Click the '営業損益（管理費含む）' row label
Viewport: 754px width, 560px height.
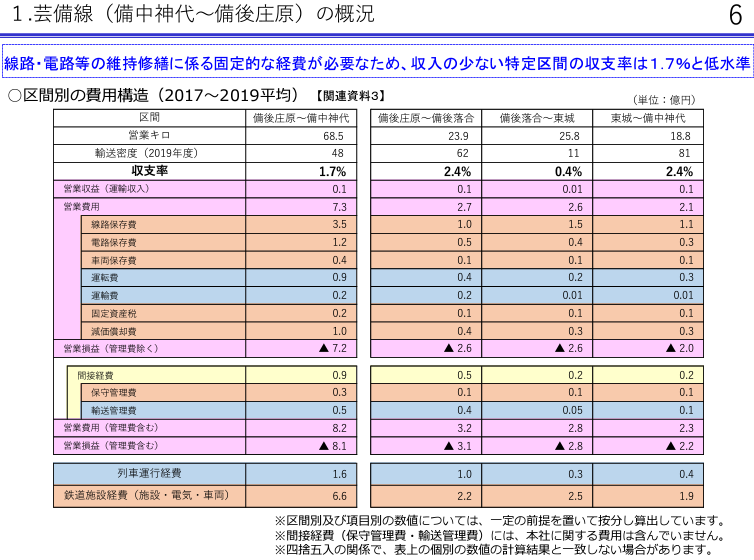click(x=111, y=446)
